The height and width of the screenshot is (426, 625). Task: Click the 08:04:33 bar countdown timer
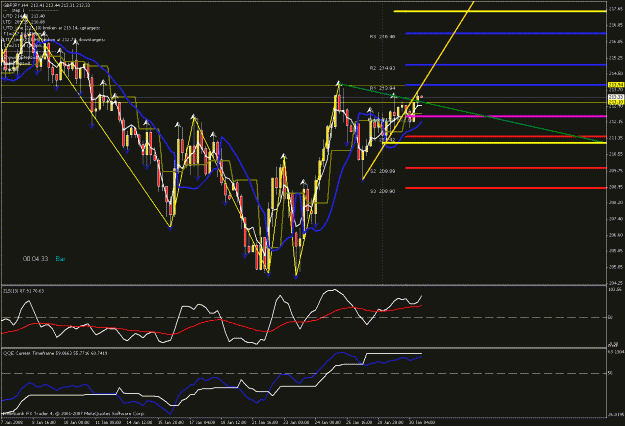(35, 259)
